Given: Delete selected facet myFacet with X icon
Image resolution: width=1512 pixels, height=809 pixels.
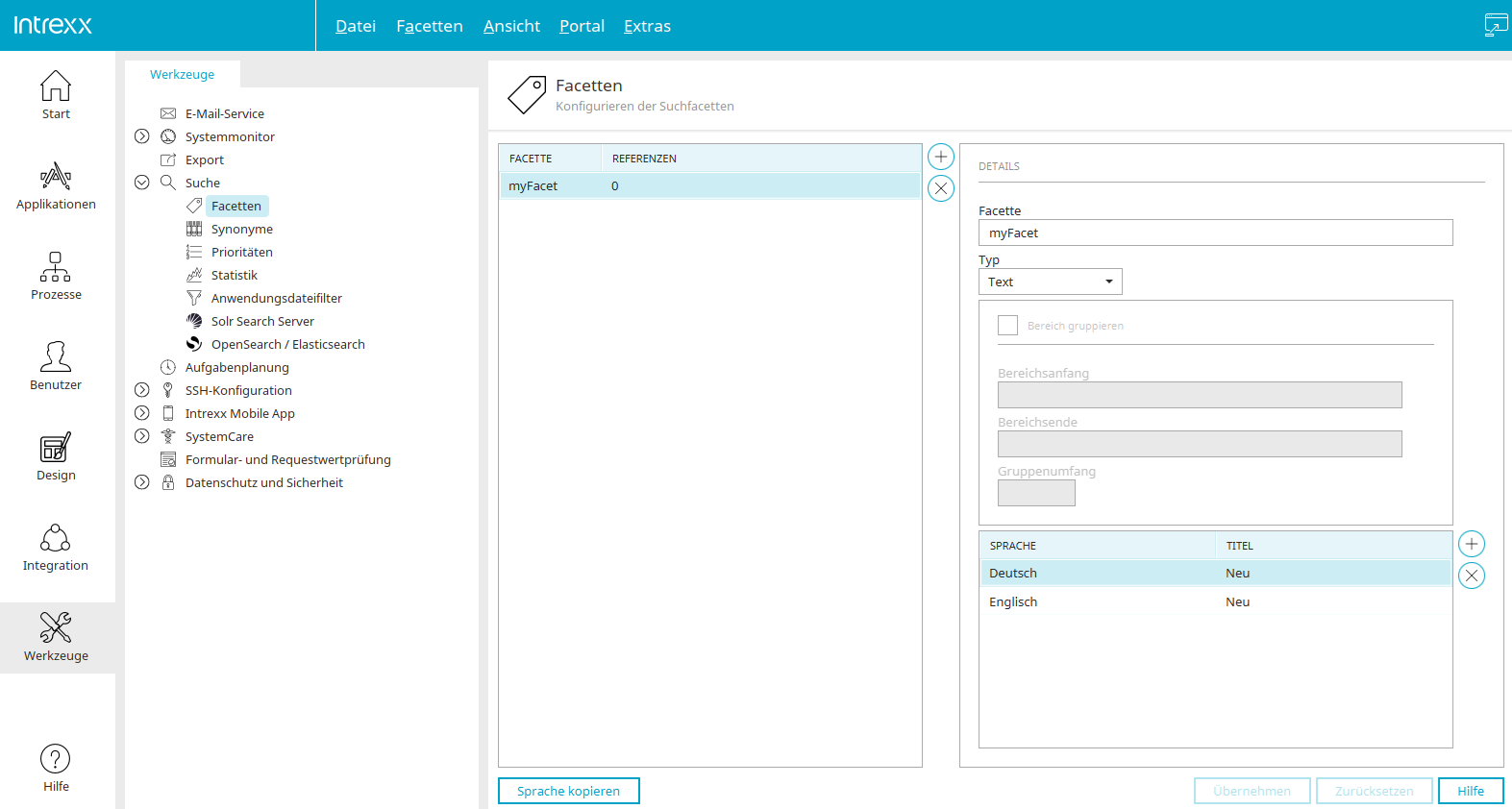Looking at the screenshot, I should coord(941,188).
